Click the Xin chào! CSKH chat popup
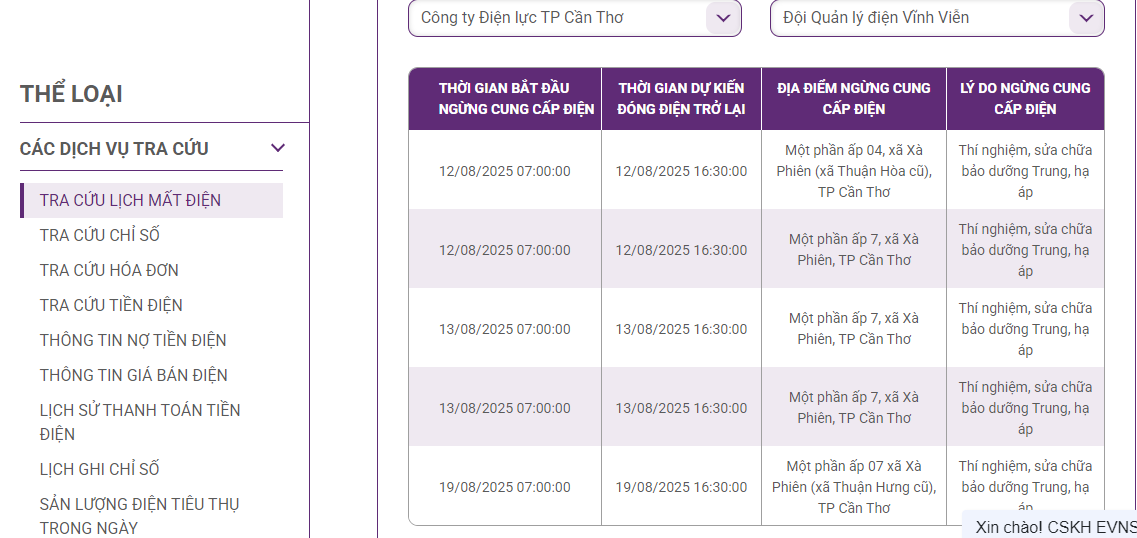The image size is (1137, 538). [1049, 526]
